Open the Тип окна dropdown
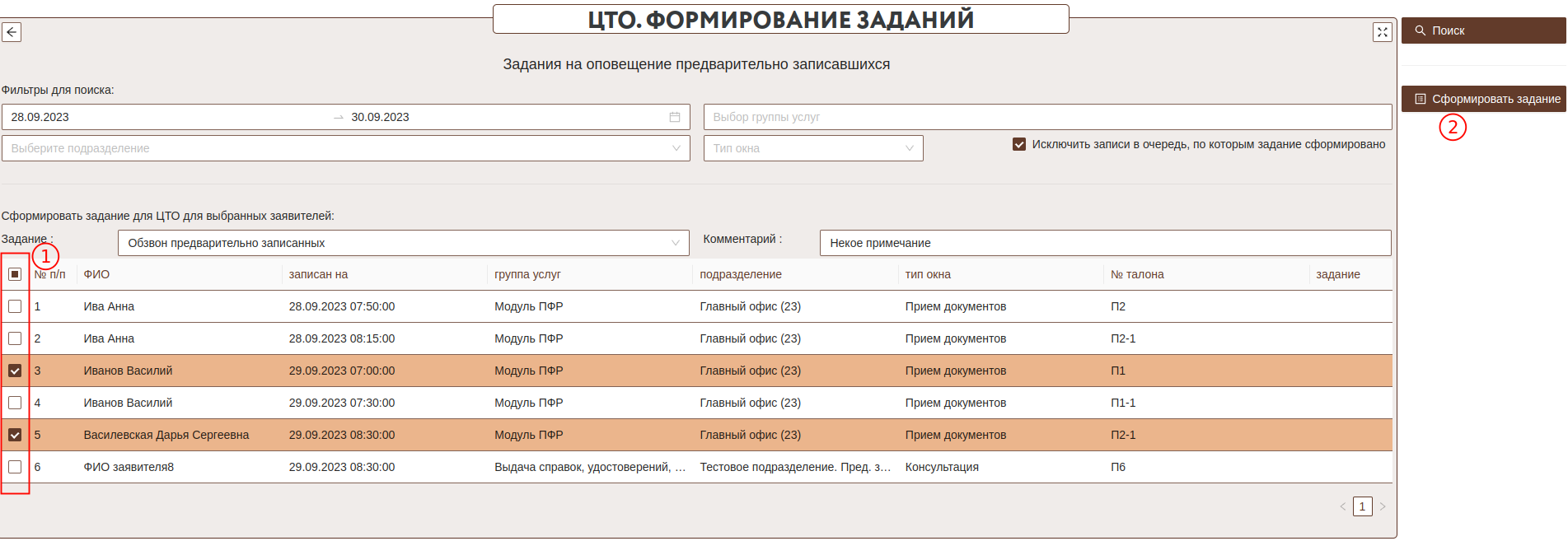Screen dimensions: 1568x541 [812, 148]
